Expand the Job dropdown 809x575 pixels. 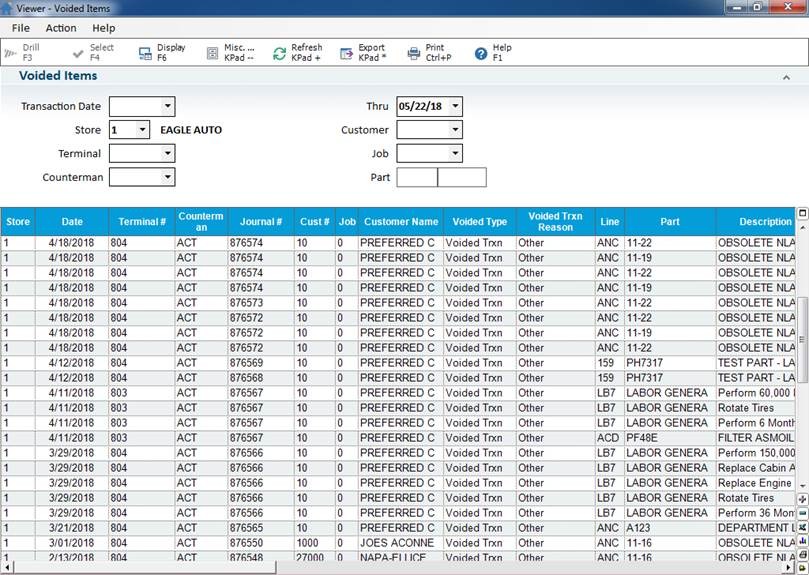click(x=455, y=153)
